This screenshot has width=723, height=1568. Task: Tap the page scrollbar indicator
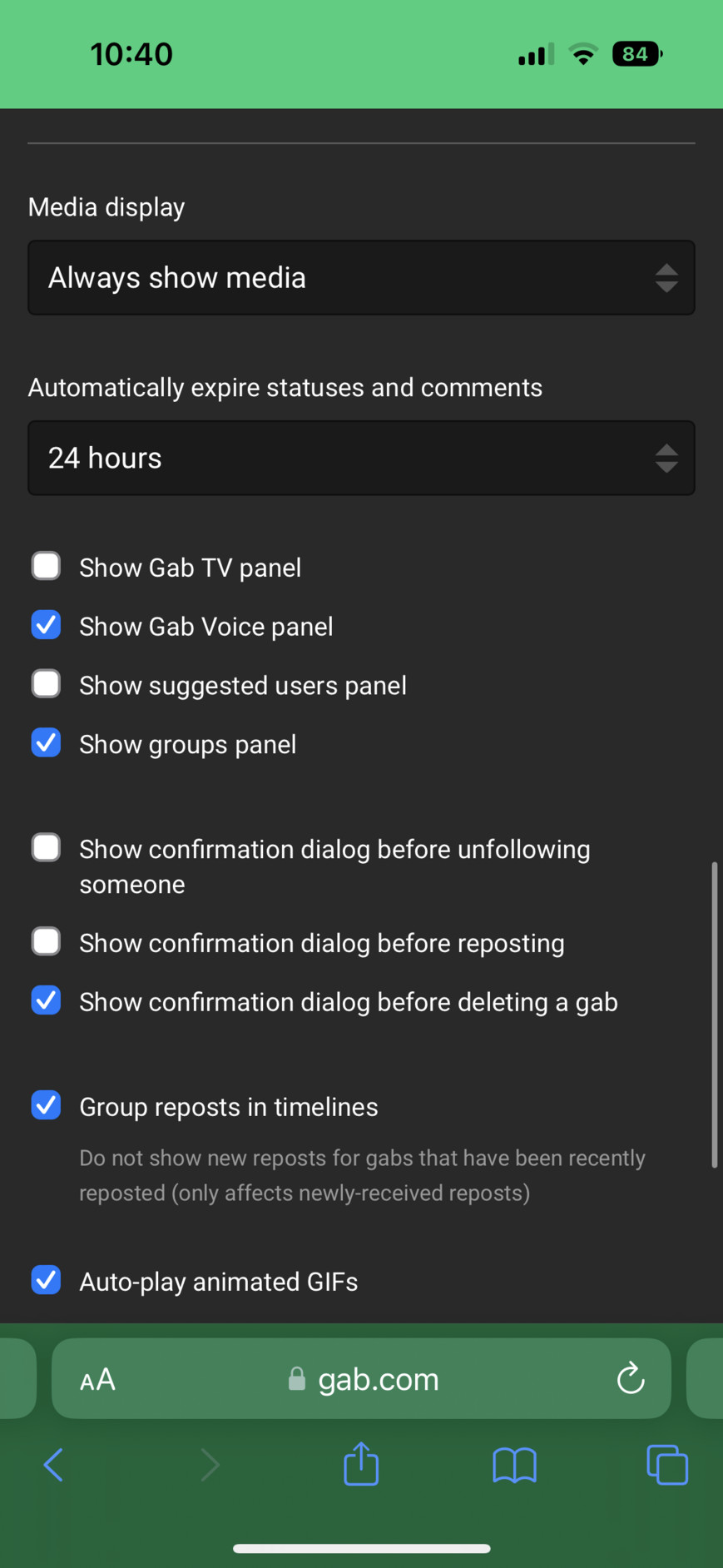pyautogui.click(x=714, y=1015)
